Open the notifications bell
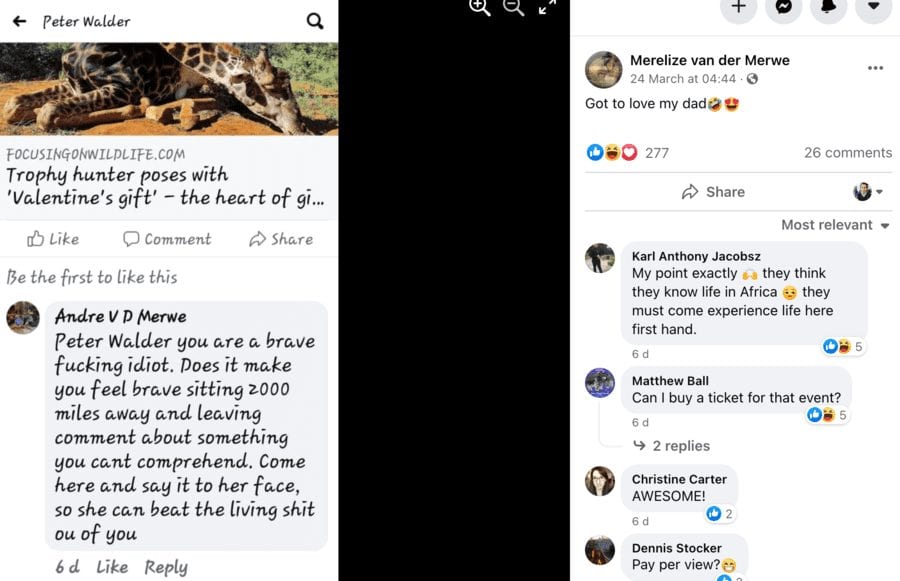Image resolution: width=900 pixels, height=581 pixels. pyautogui.click(x=829, y=8)
